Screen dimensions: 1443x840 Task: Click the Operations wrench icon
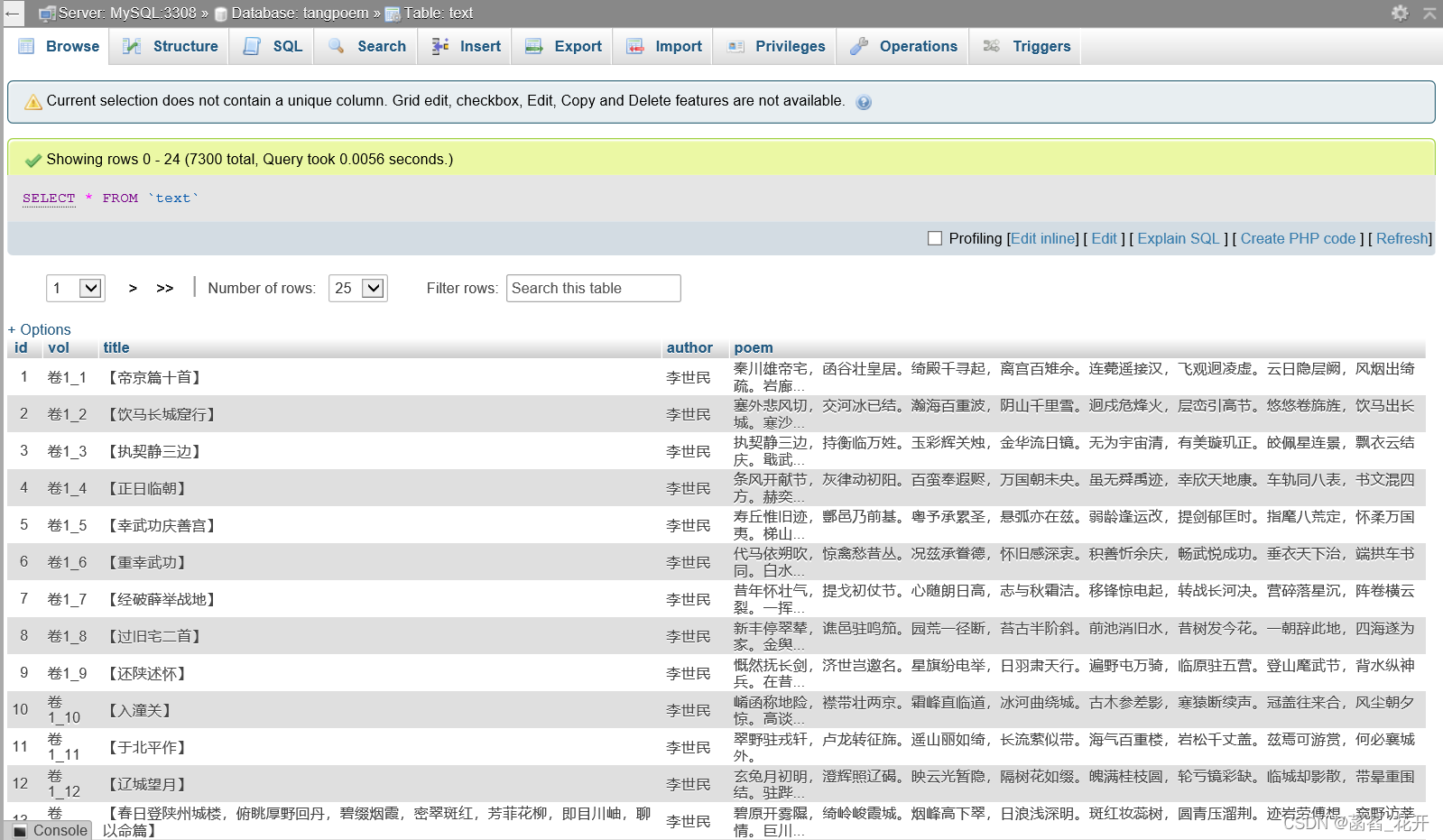tap(859, 46)
